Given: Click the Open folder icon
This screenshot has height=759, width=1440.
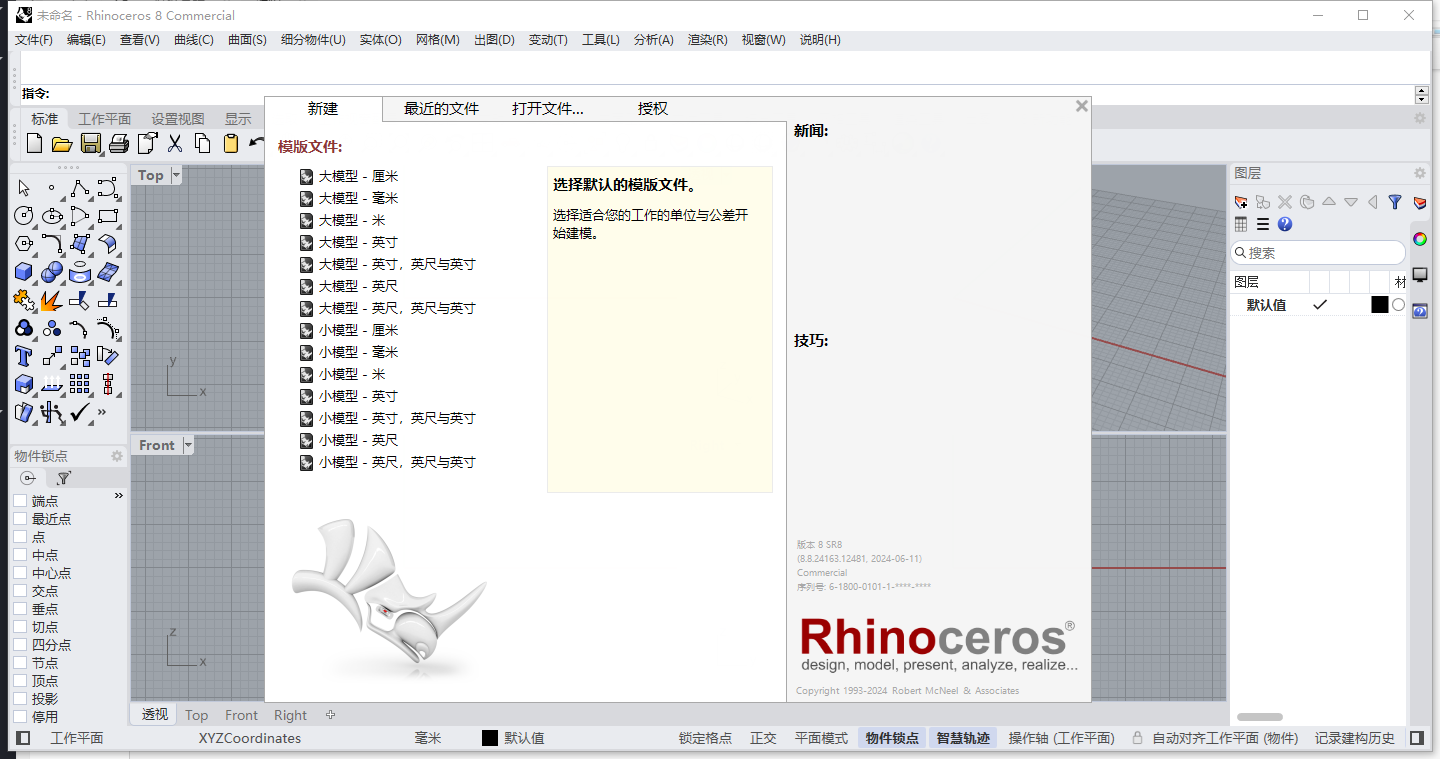Looking at the screenshot, I should coord(61,143).
